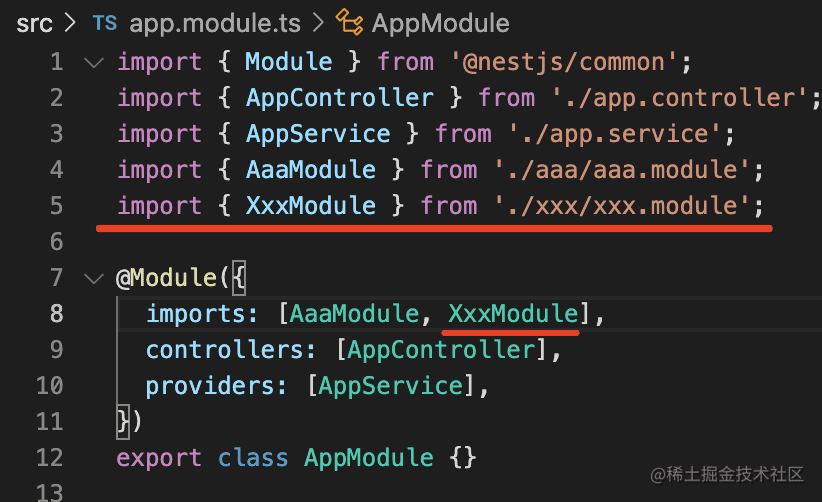
Task: Click the AppModule class symbol icon
Action: pos(350,22)
